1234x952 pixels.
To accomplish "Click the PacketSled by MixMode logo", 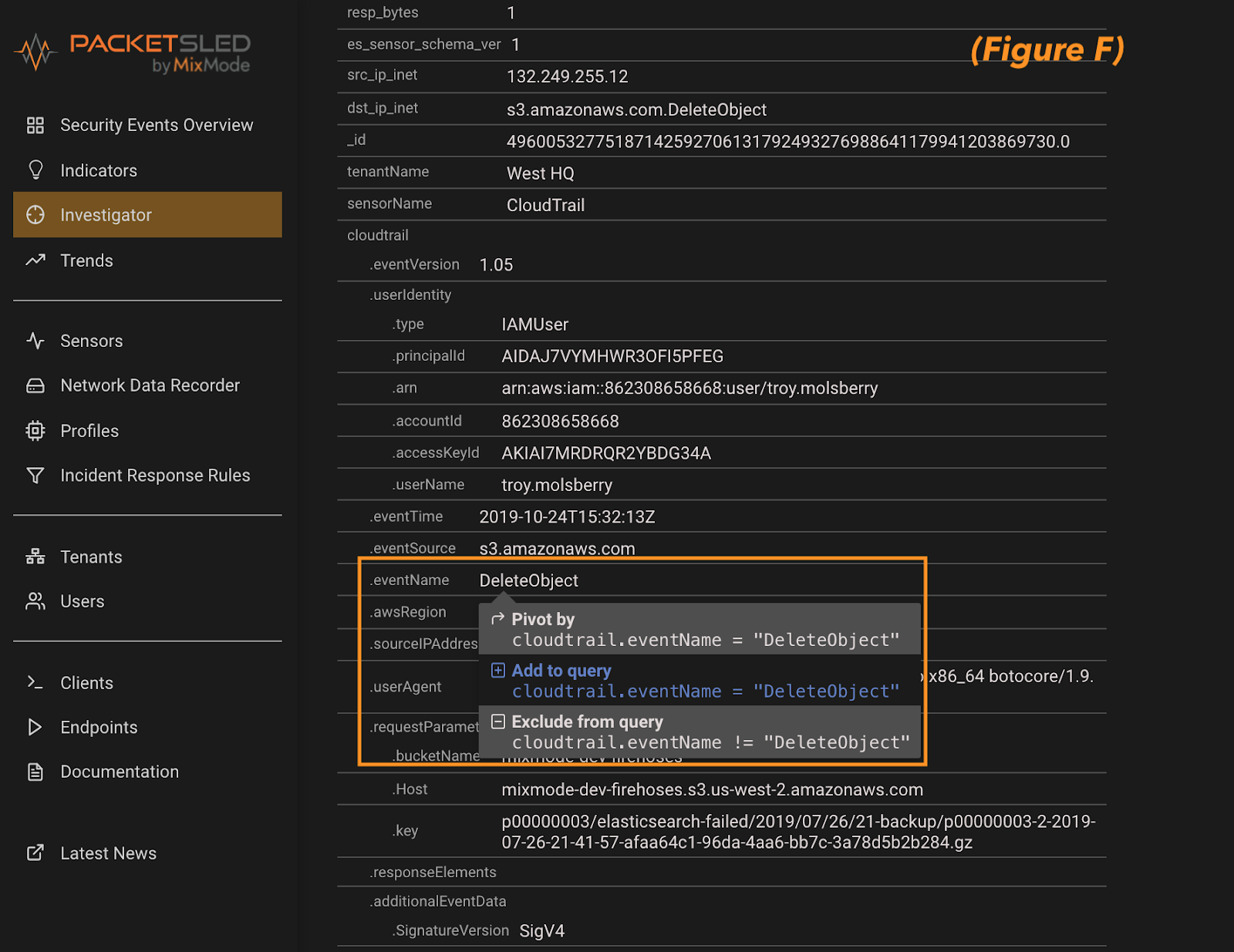I will [133, 53].
